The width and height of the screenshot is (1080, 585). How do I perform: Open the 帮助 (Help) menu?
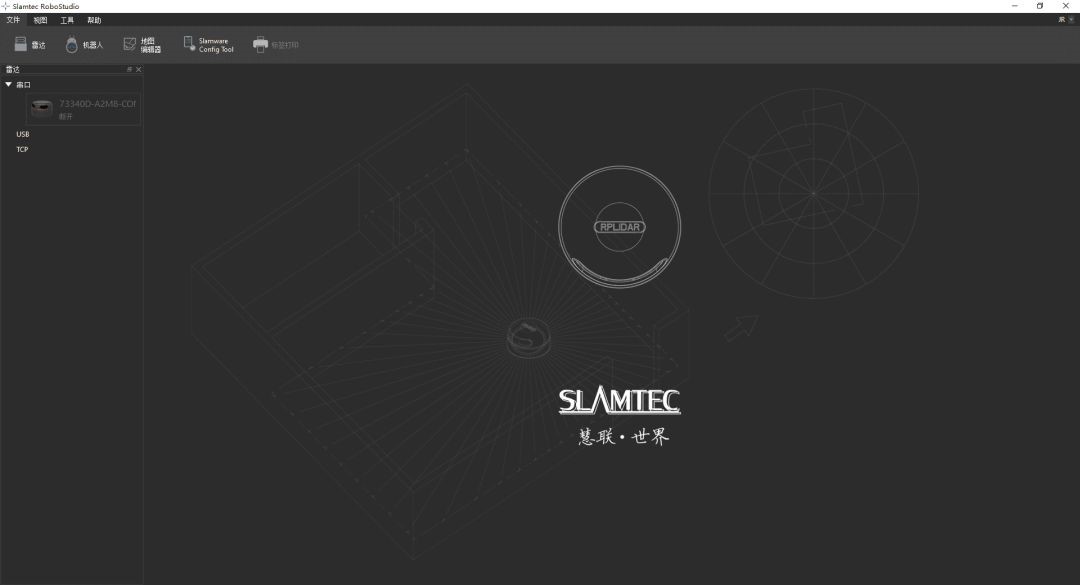tap(94, 20)
